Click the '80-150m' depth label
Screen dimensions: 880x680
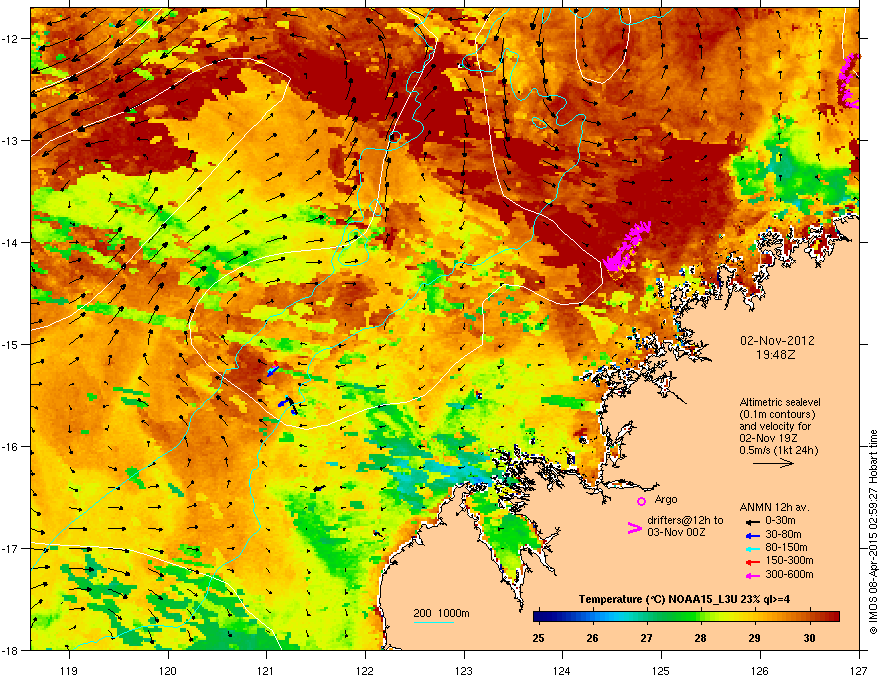[786, 548]
